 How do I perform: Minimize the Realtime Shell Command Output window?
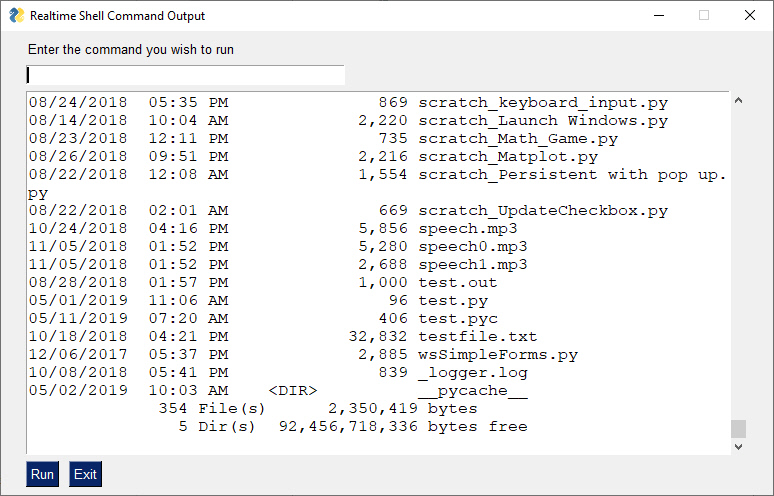pyautogui.click(x=658, y=15)
